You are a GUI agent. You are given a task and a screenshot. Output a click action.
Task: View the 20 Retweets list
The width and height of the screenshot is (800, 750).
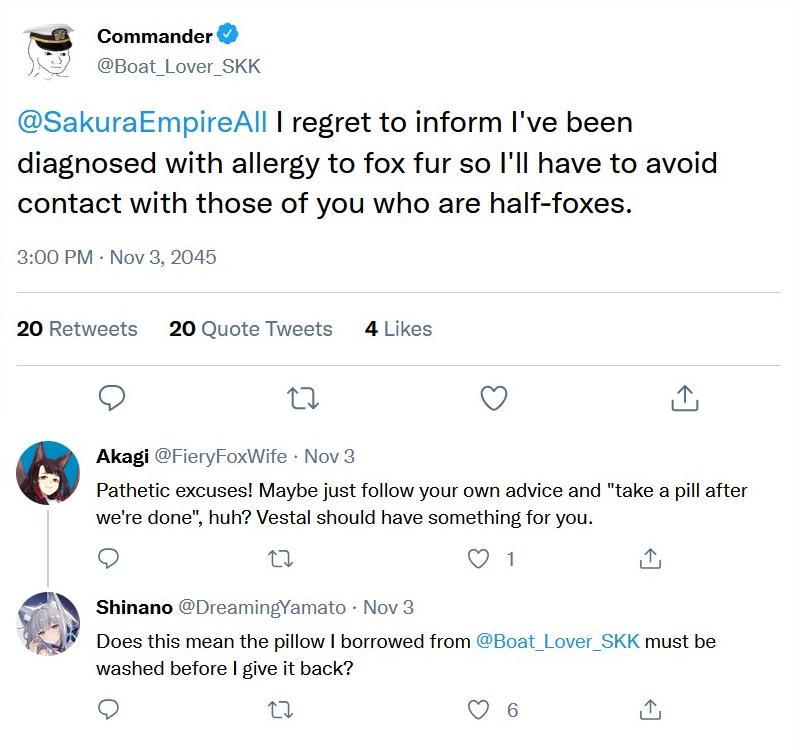(x=77, y=328)
